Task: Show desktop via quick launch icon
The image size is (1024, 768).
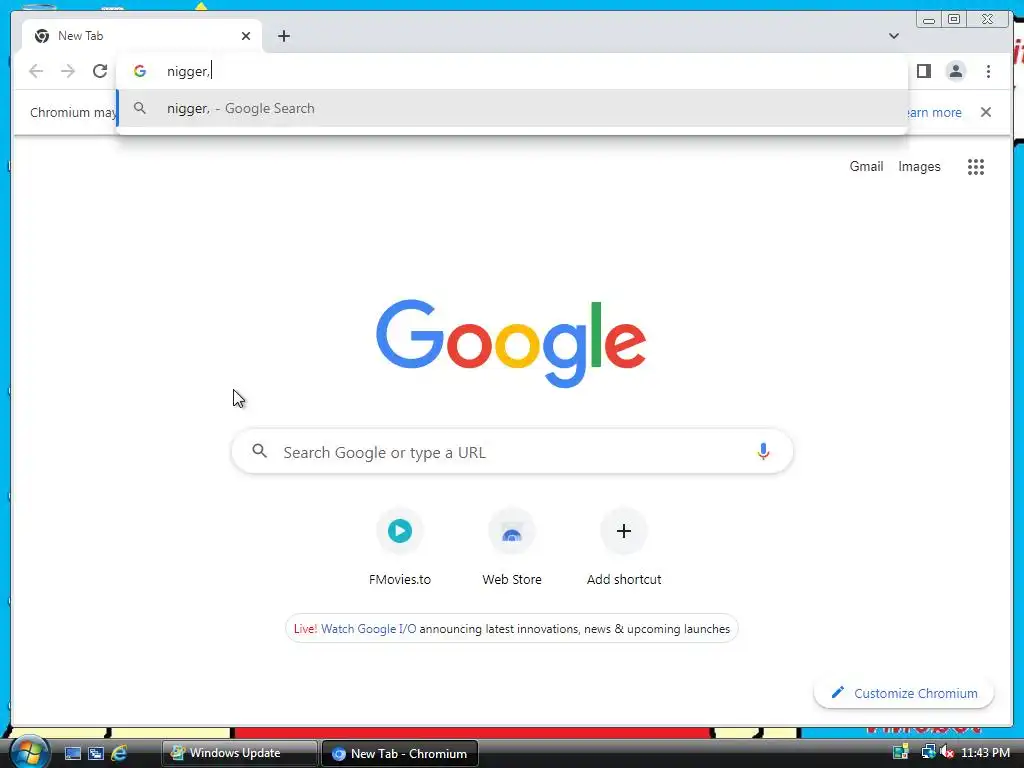Action: pyautogui.click(x=72, y=754)
